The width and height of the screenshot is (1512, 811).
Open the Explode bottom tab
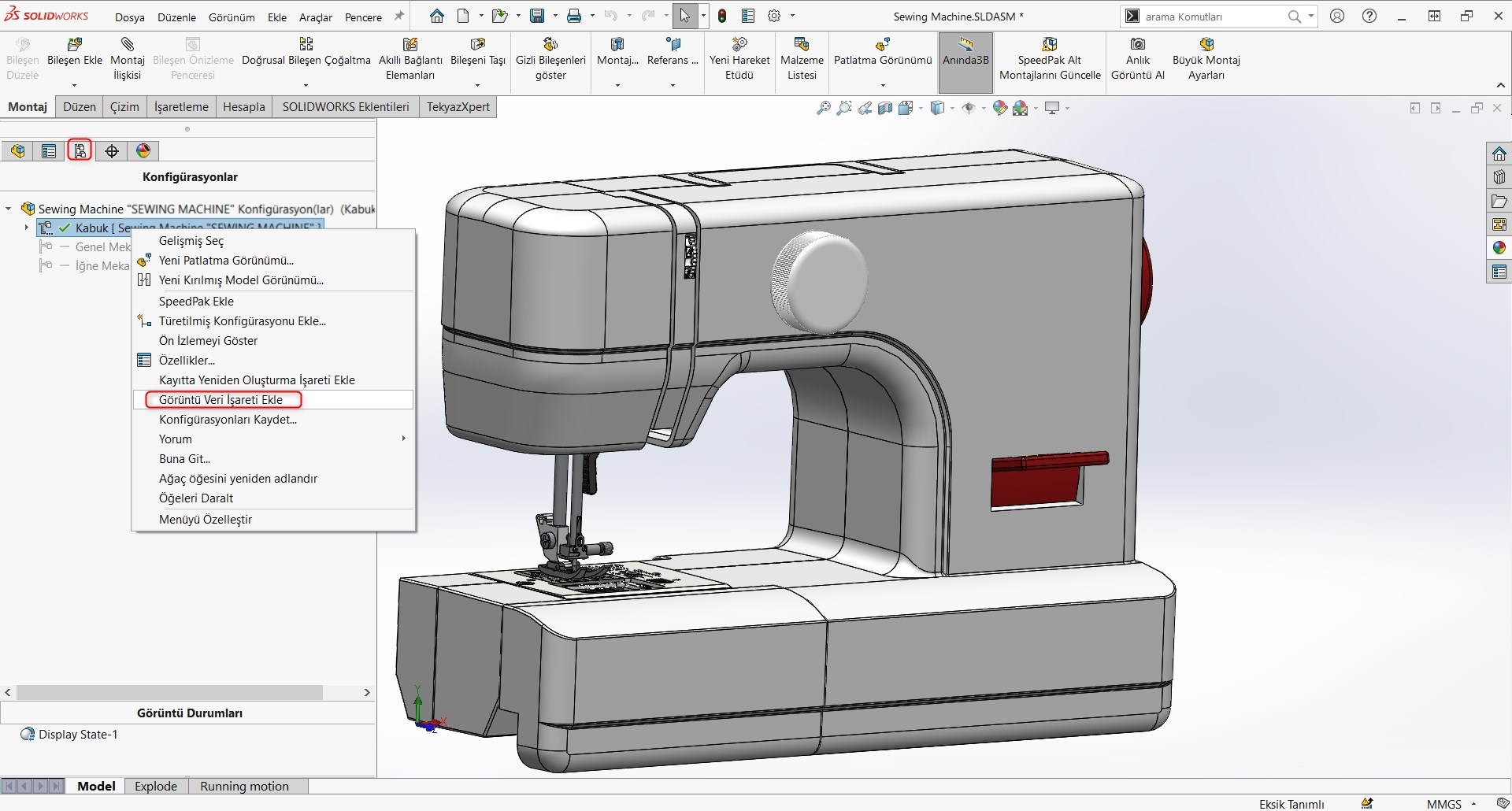point(156,786)
